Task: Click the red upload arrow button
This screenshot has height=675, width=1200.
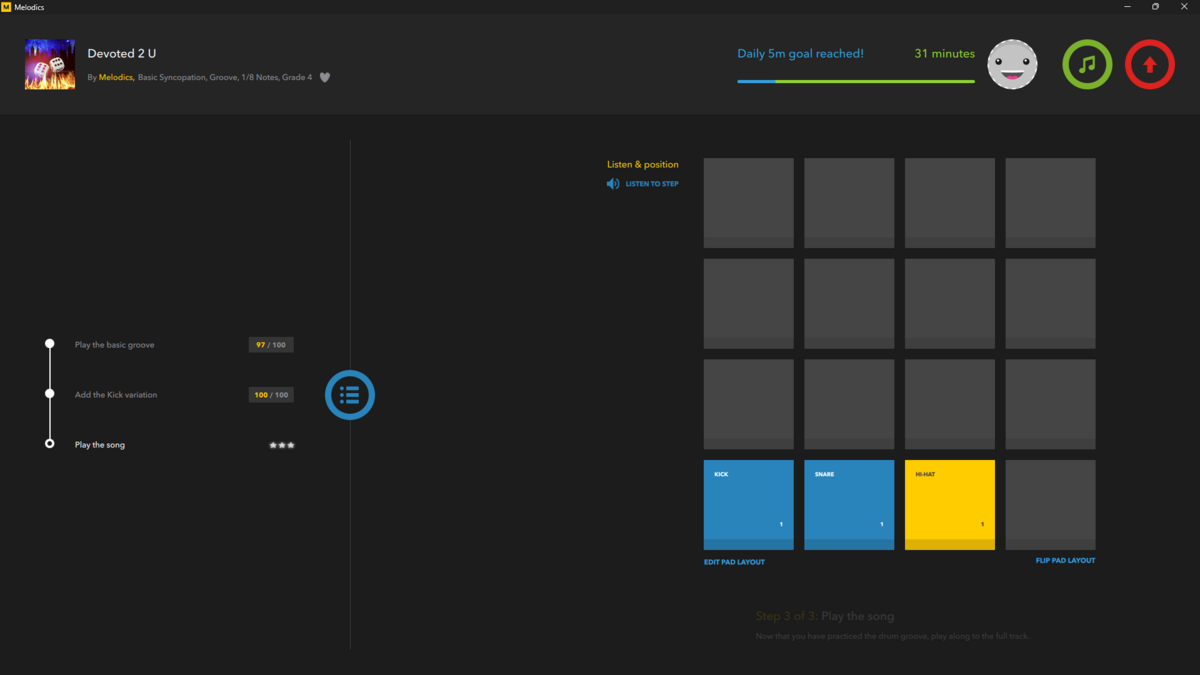Action: (x=1150, y=65)
